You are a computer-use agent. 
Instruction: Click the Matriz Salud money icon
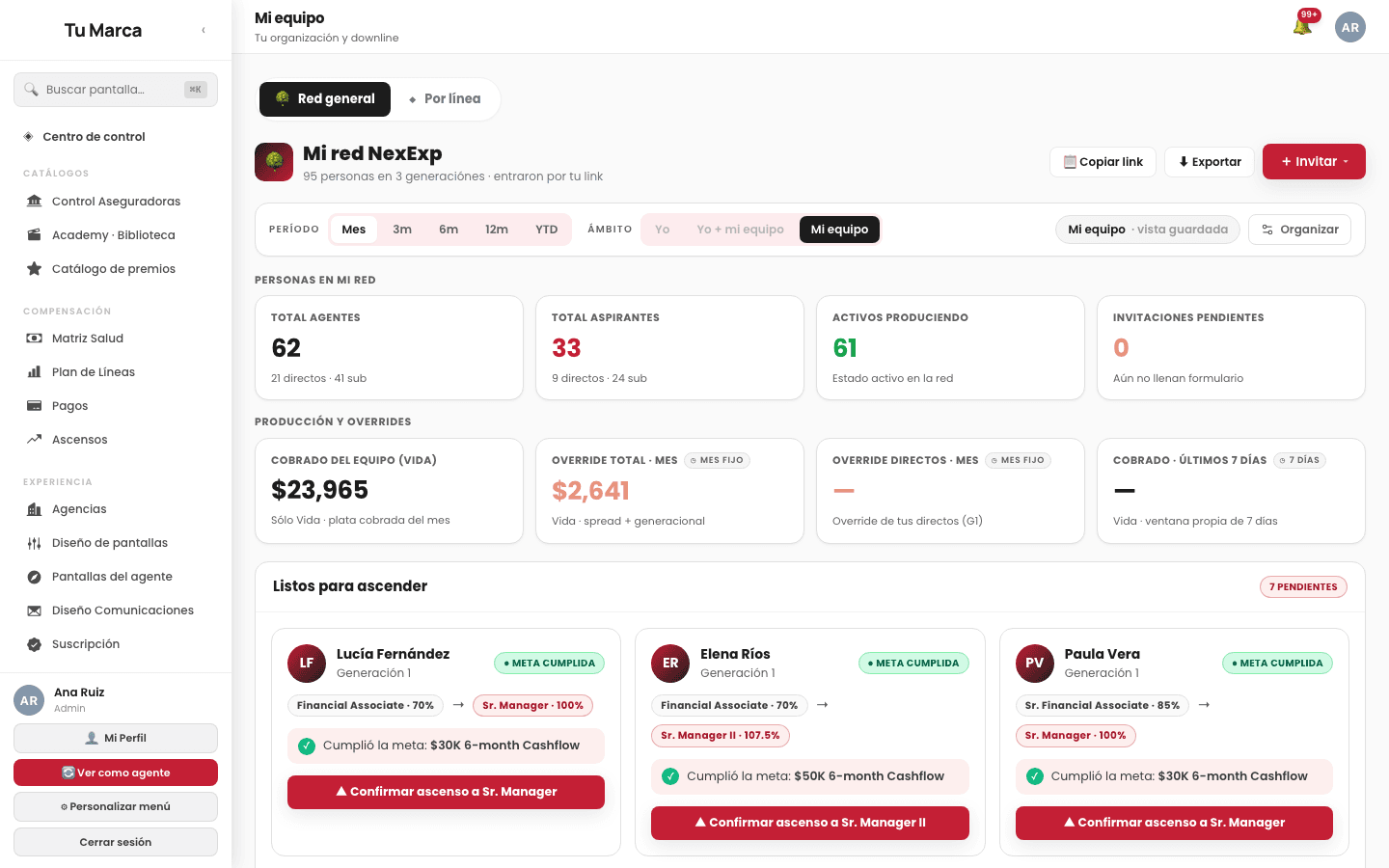(35, 339)
